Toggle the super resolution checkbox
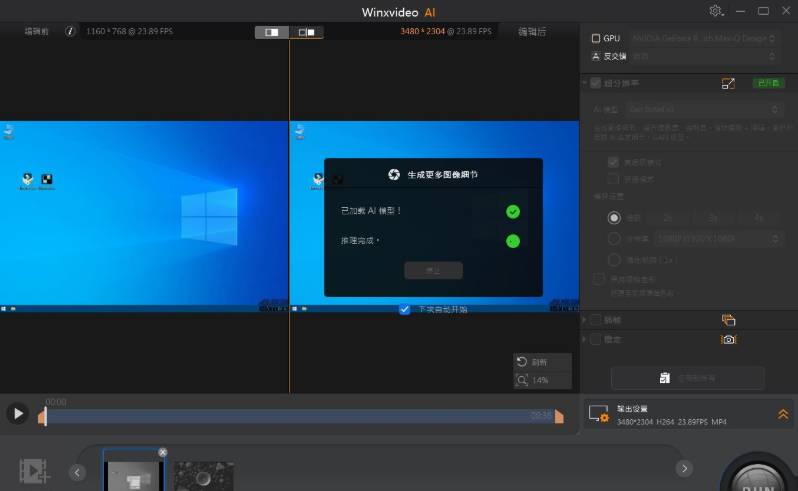Viewport: 798px width, 491px height. 595,83
